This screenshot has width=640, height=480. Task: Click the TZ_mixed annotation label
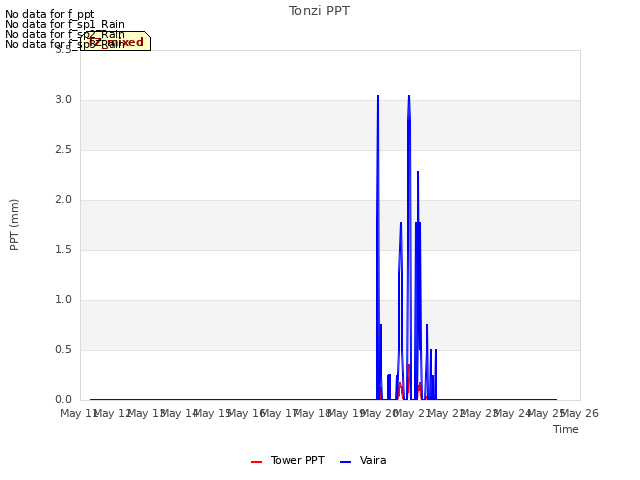point(116,42)
